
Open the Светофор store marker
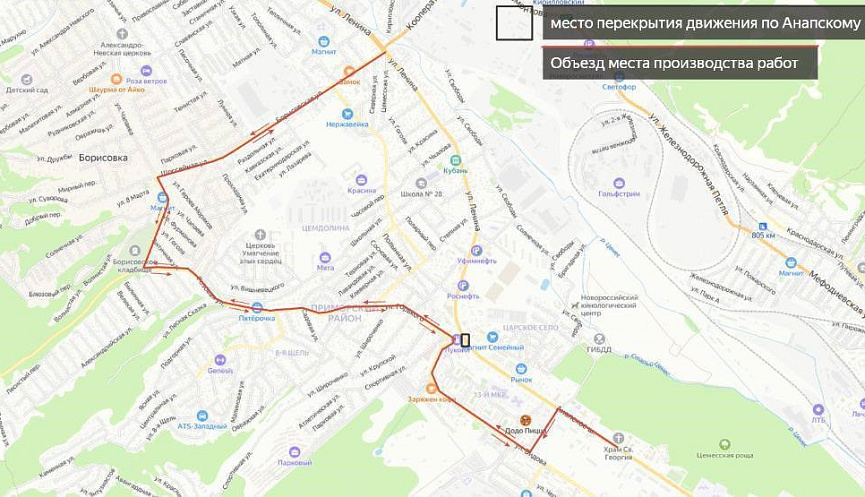[619, 77]
